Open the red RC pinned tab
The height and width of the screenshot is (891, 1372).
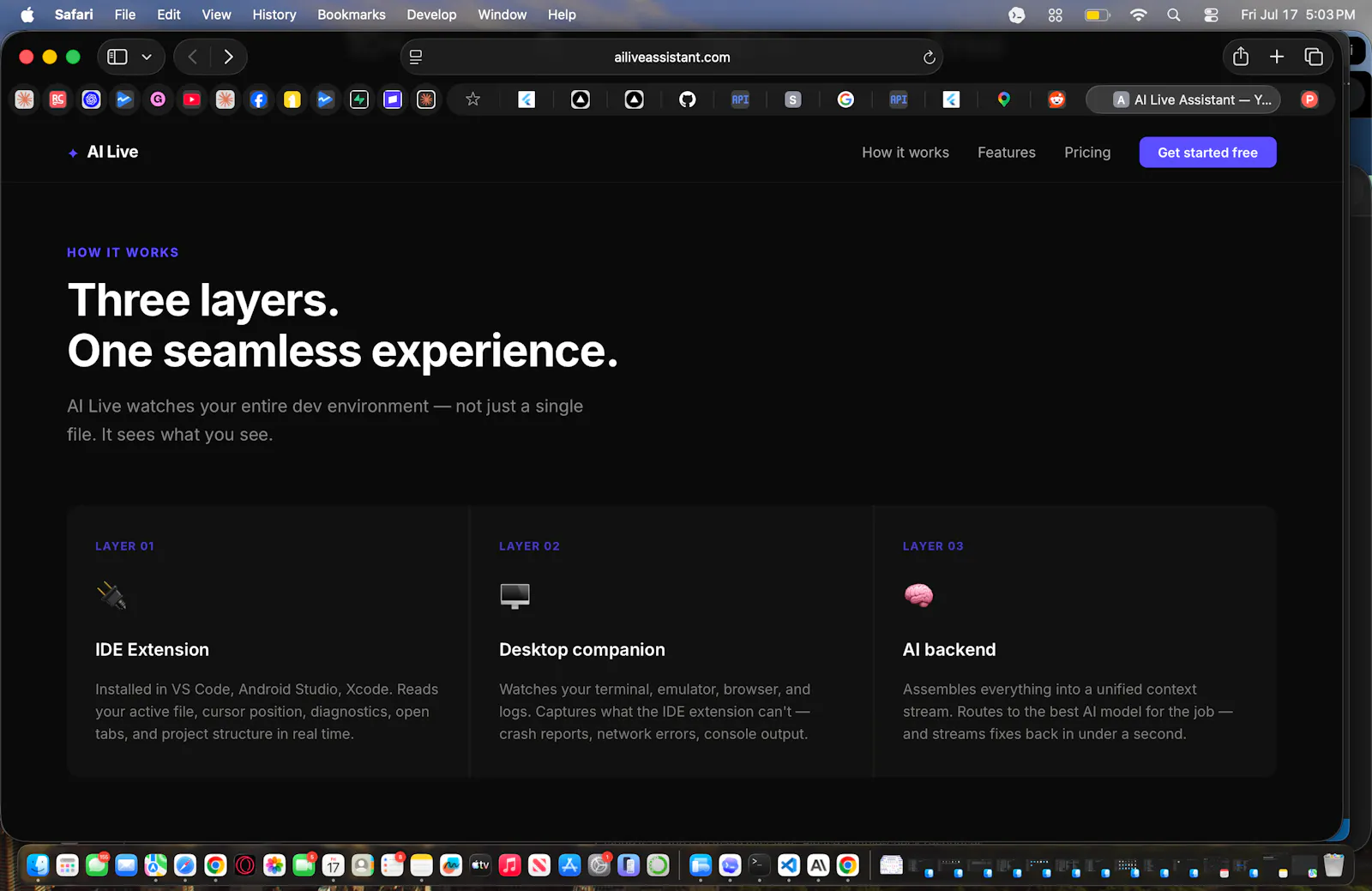tap(57, 99)
